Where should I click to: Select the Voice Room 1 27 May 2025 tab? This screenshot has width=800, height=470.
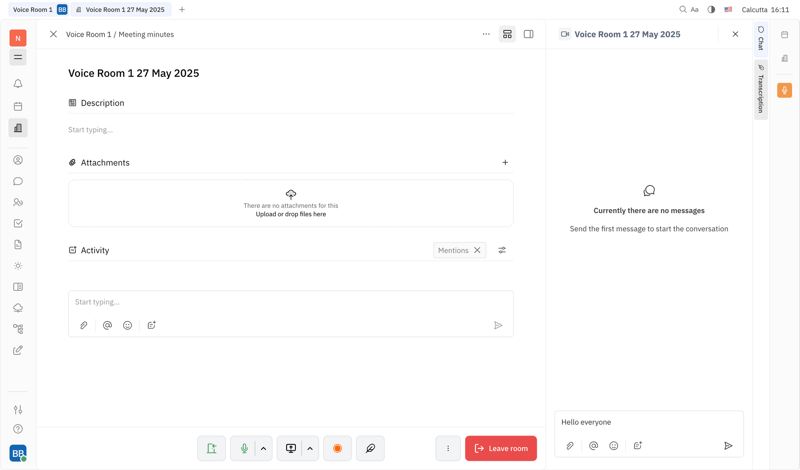coord(120,9)
